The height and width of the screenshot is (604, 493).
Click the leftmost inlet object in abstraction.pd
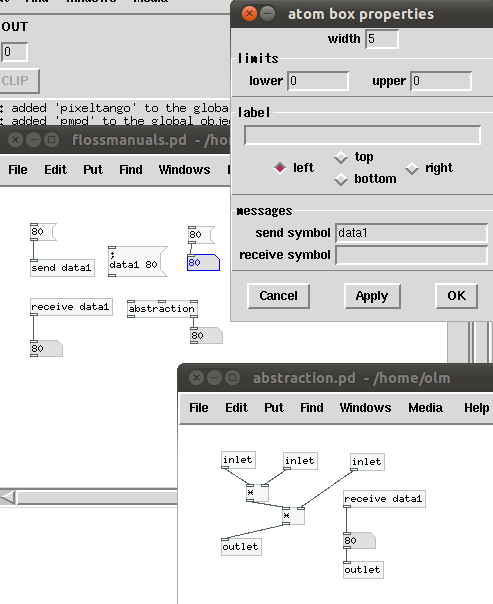tap(238, 460)
